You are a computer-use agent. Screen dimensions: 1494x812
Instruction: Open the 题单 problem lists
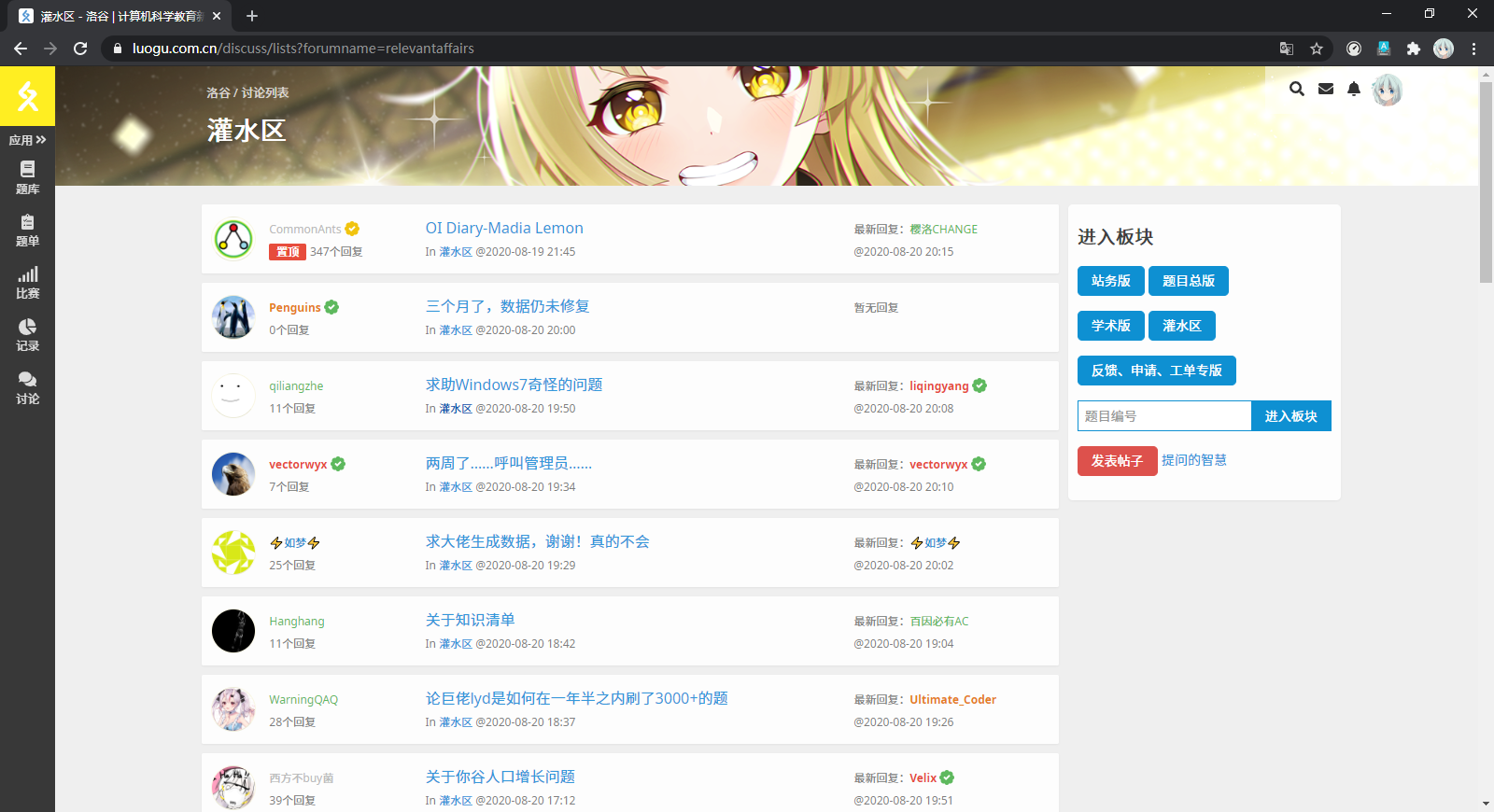coord(27,230)
